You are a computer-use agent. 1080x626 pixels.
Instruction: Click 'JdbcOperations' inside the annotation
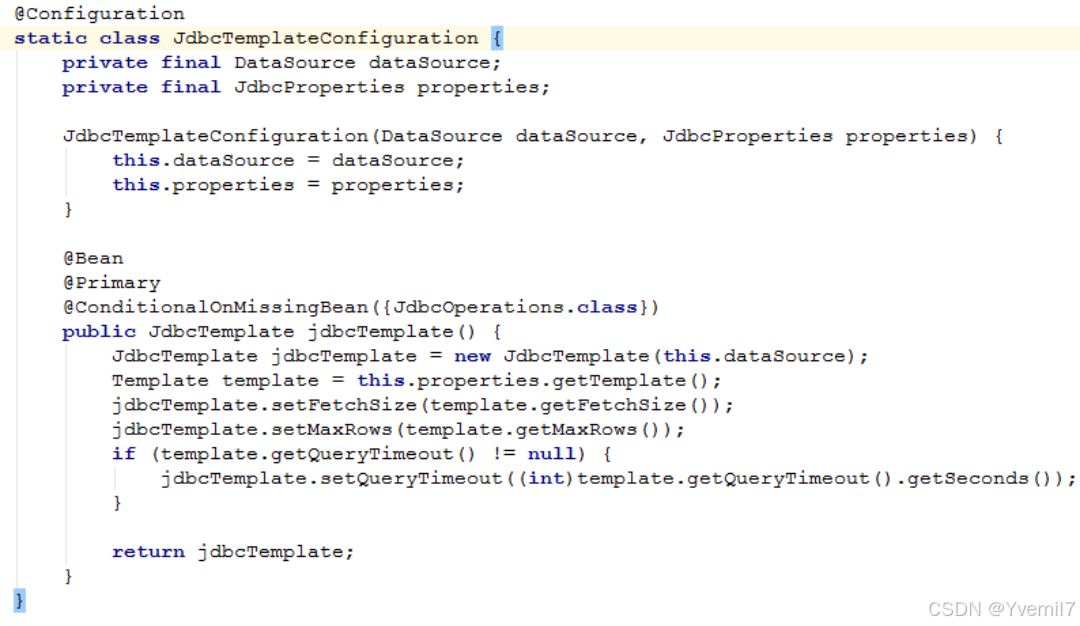(x=479, y=307)
